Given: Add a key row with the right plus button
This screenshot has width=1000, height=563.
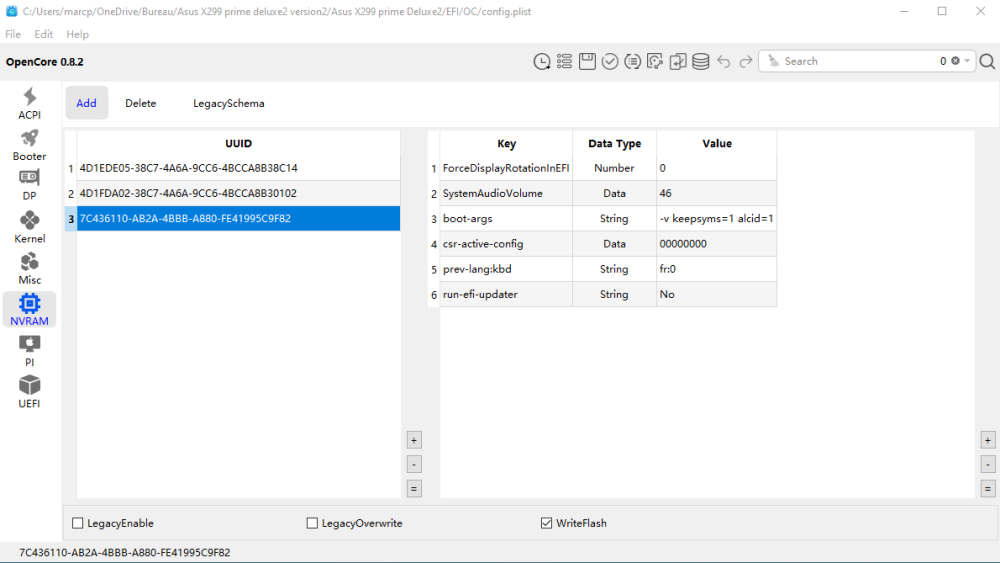Looking at the screenshot, I should [x=987, y=440].
